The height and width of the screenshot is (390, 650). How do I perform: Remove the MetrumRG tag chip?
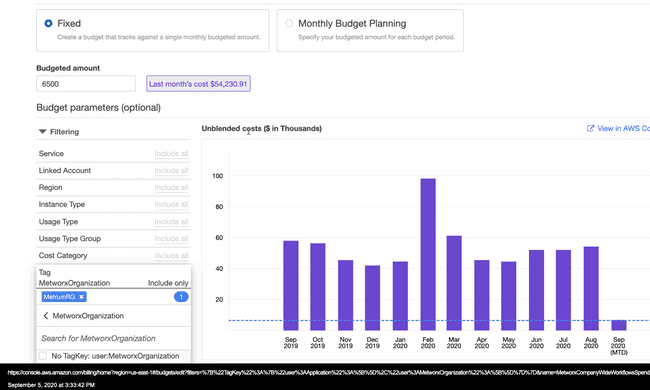(x=81, y=297)
